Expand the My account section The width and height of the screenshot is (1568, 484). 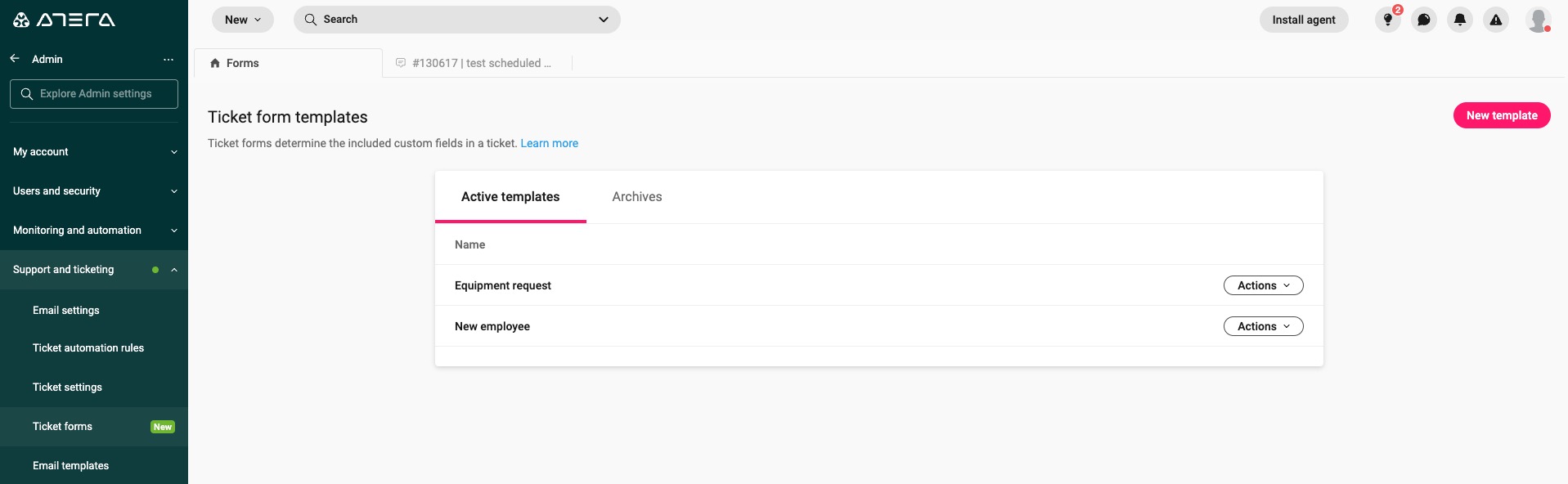click(x=94, y=152)
